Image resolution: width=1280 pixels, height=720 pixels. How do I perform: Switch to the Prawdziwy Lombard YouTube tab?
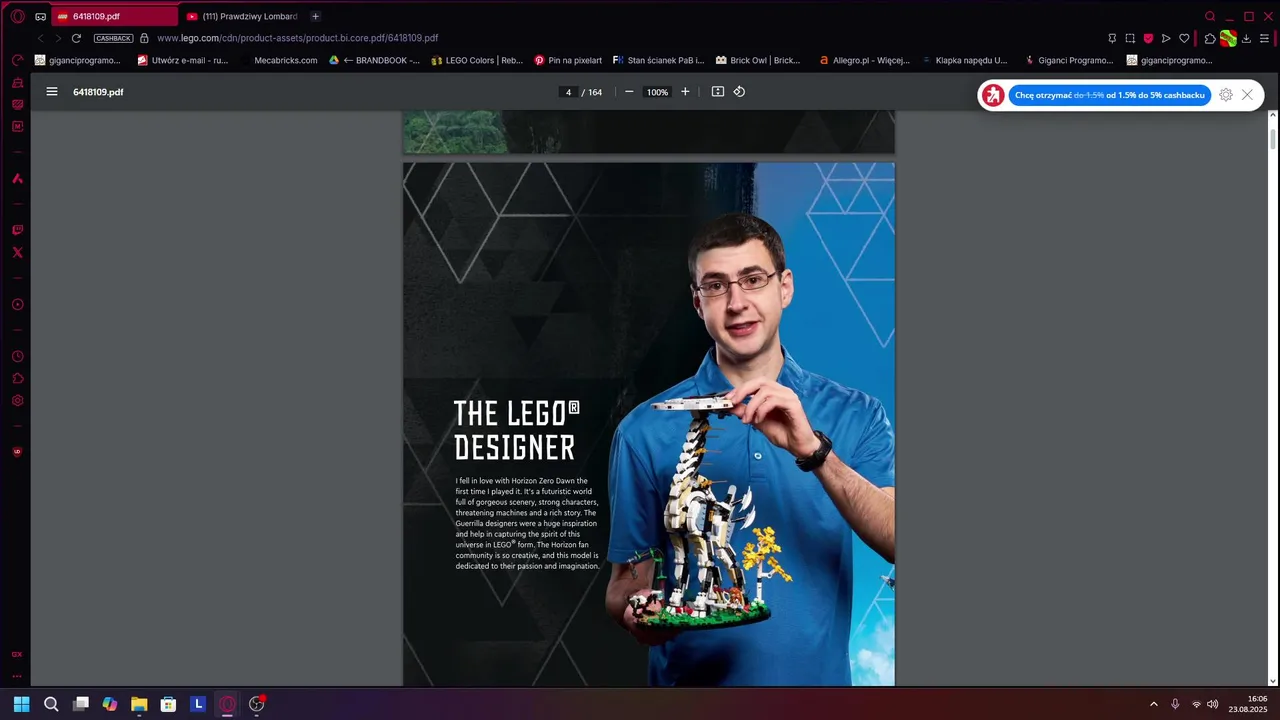click(x=242, y=16)
